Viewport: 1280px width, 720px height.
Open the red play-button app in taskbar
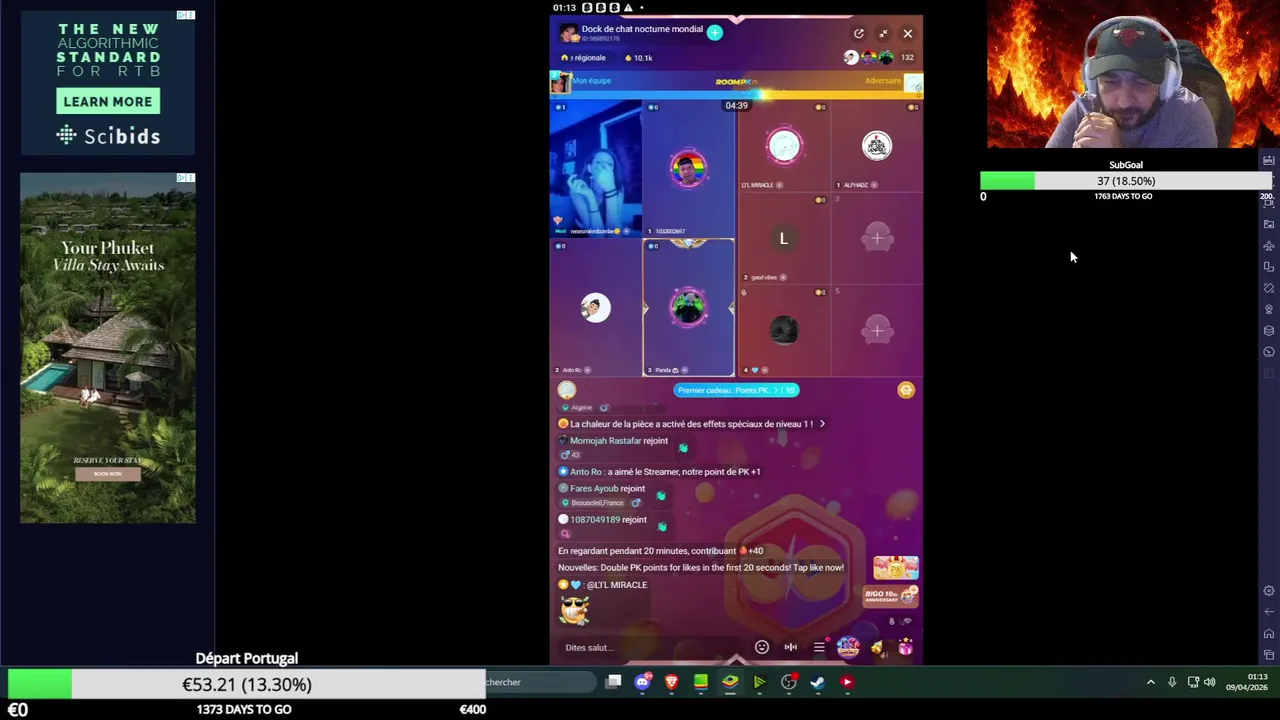[847, 682]
